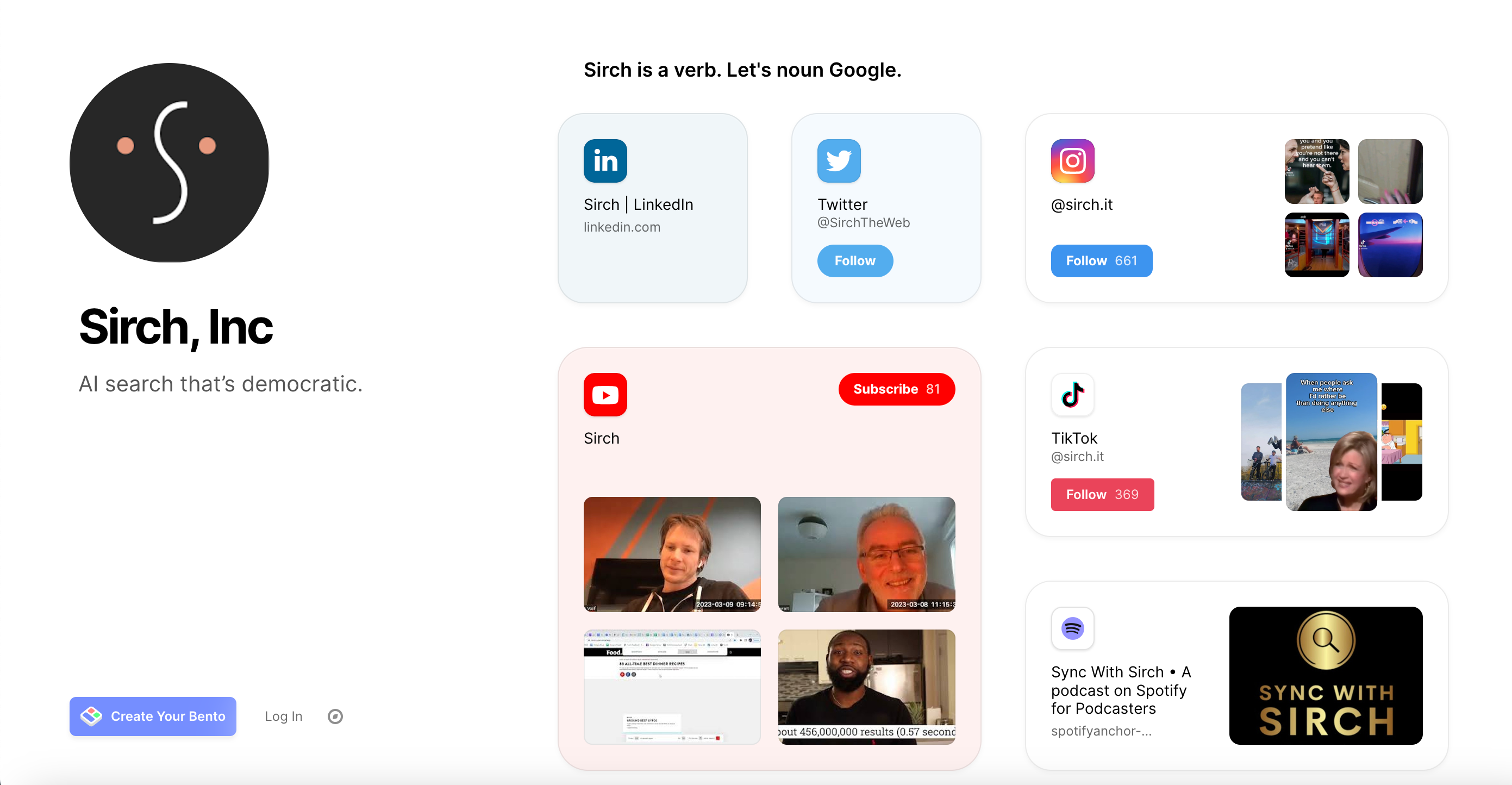The height and width of the screenshot is (785, 1512).
Task: Open the Sync With Sirch podcast link
Action: click(1120, 690)
